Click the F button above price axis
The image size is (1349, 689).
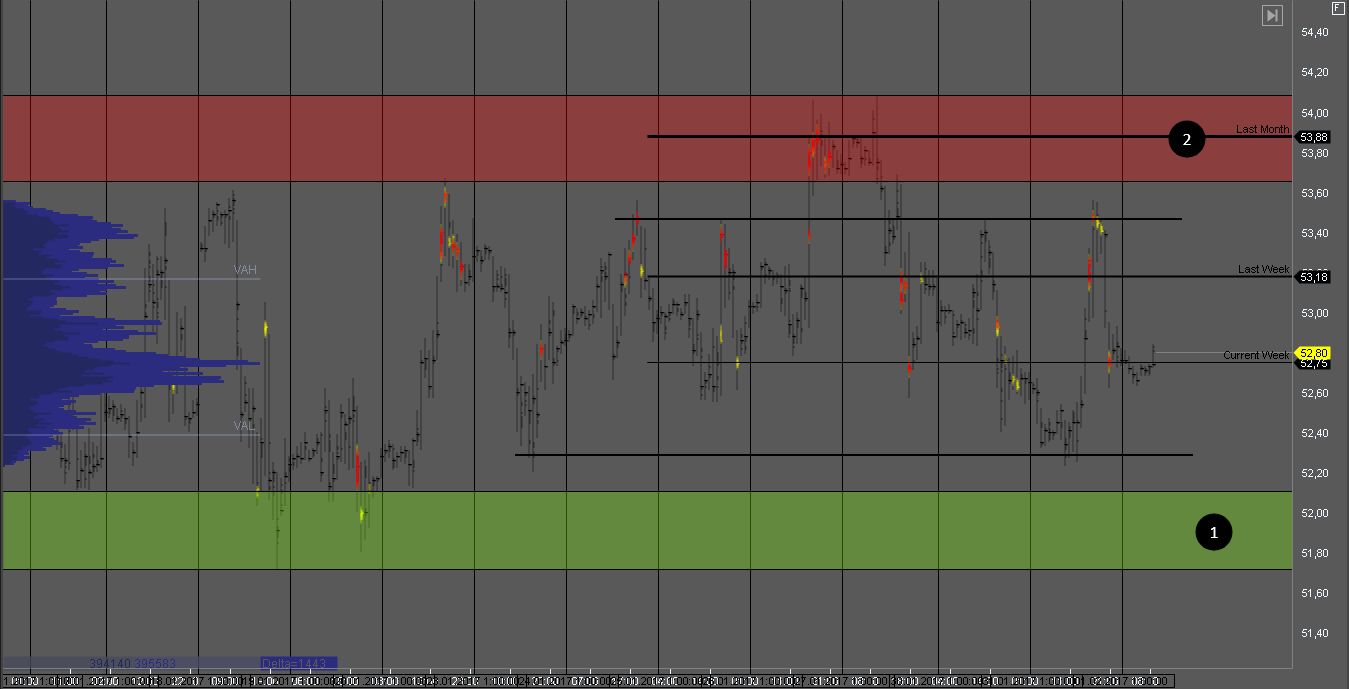[x=1338, y=8]
